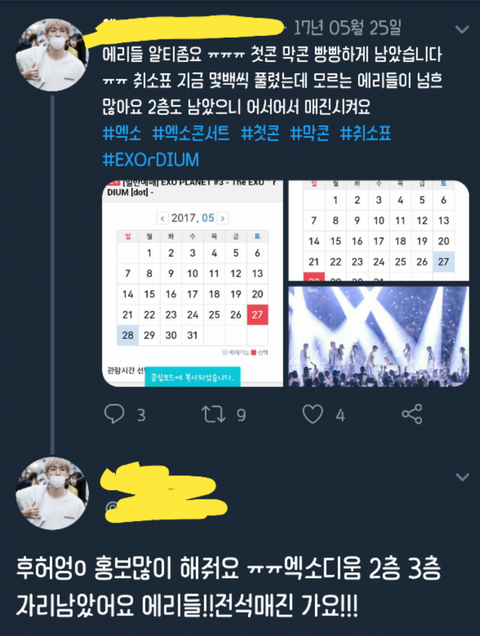Image resolution: width=480 pixels, height=636 pixels.
Task: Open the first tweet author's profile picture
Action: (52, 55)
